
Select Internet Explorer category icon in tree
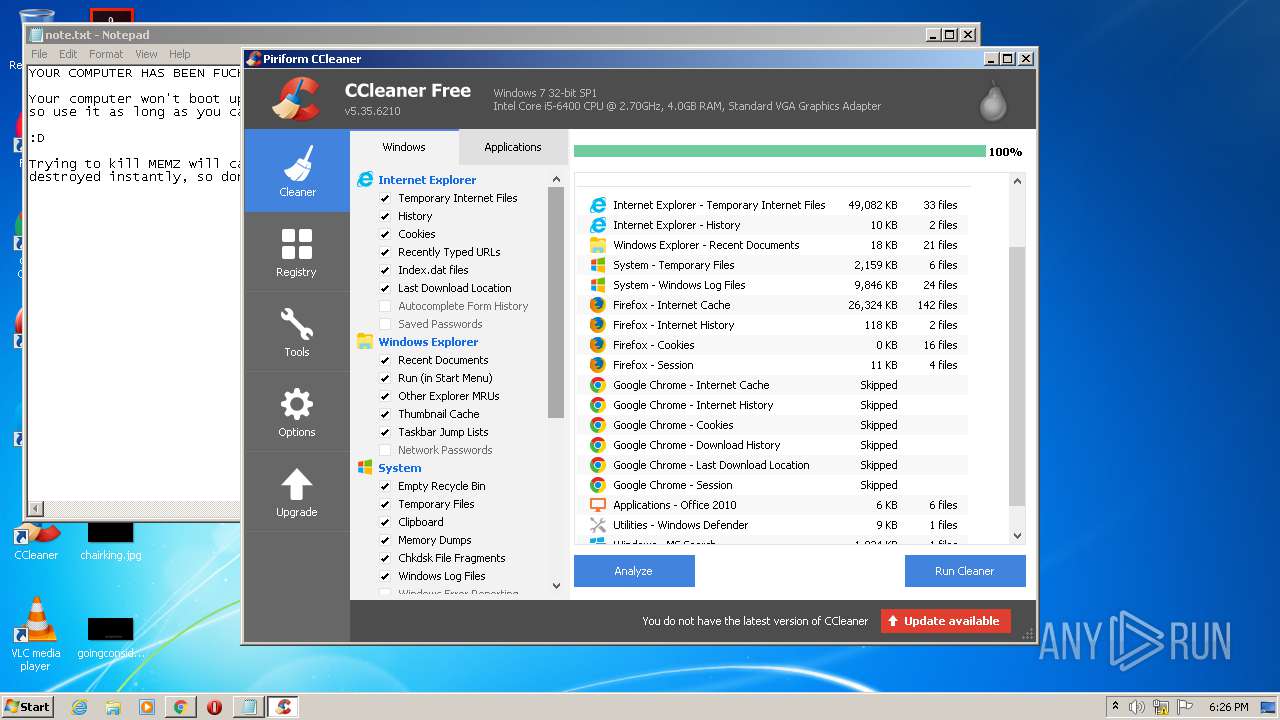click(365, 180)
